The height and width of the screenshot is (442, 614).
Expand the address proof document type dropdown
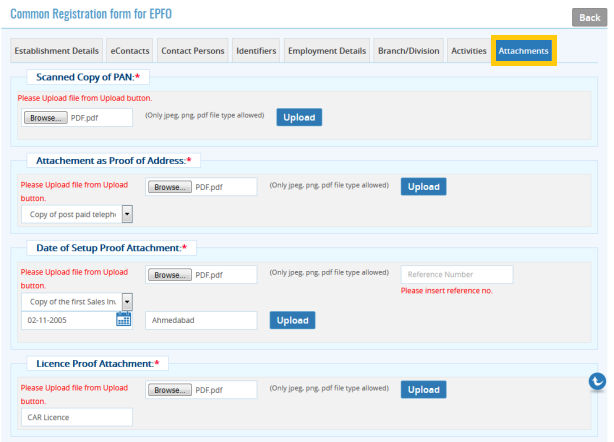pyautogui.click(x=127, y=214)
